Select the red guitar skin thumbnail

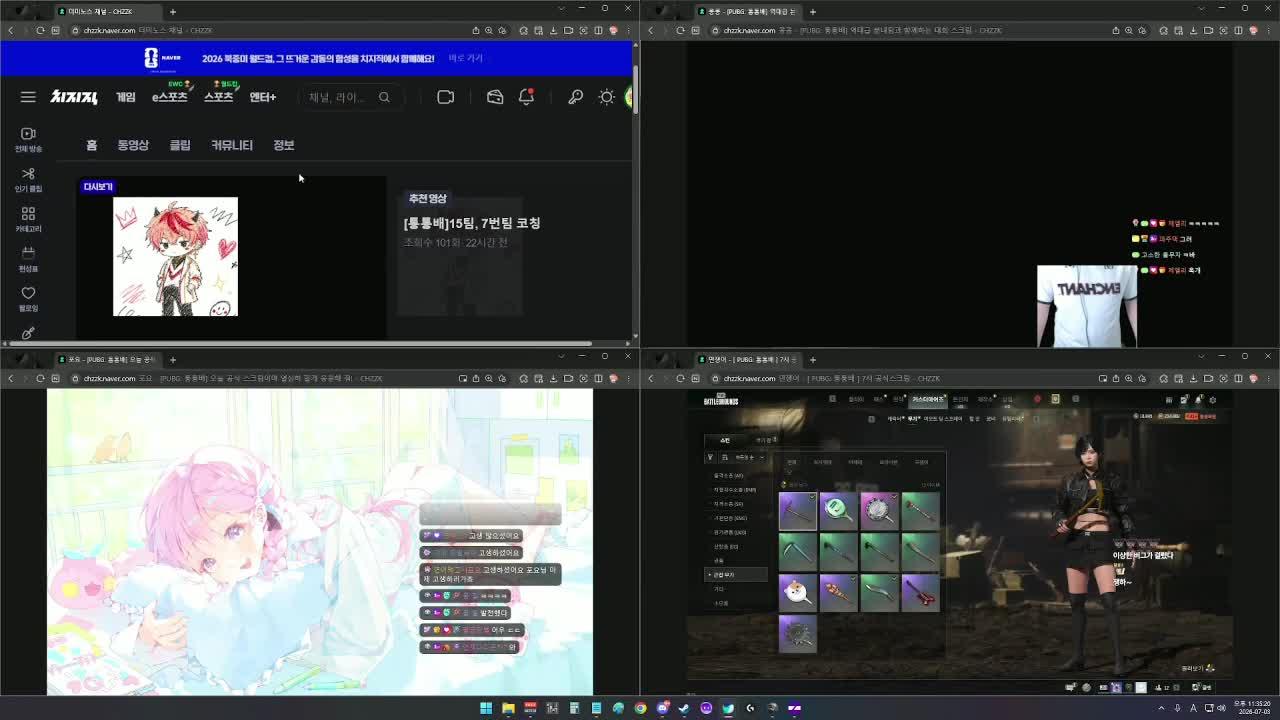(920, 593)
